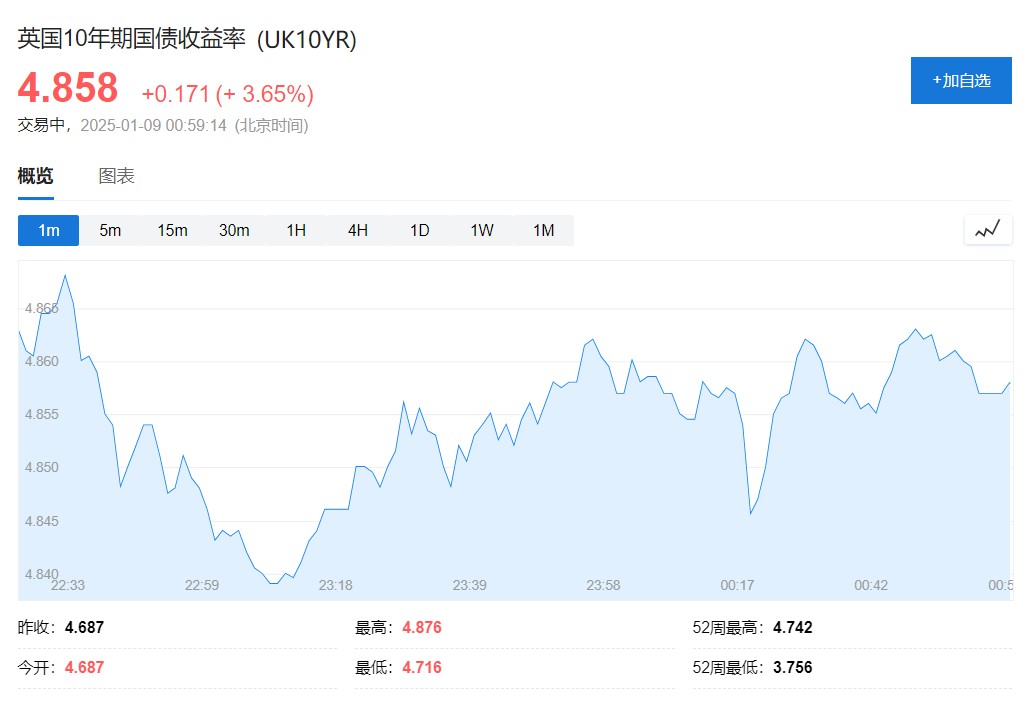Show the 1D daily chart
The height and width of the screenshot is (712, 1032).
[420, 231]
